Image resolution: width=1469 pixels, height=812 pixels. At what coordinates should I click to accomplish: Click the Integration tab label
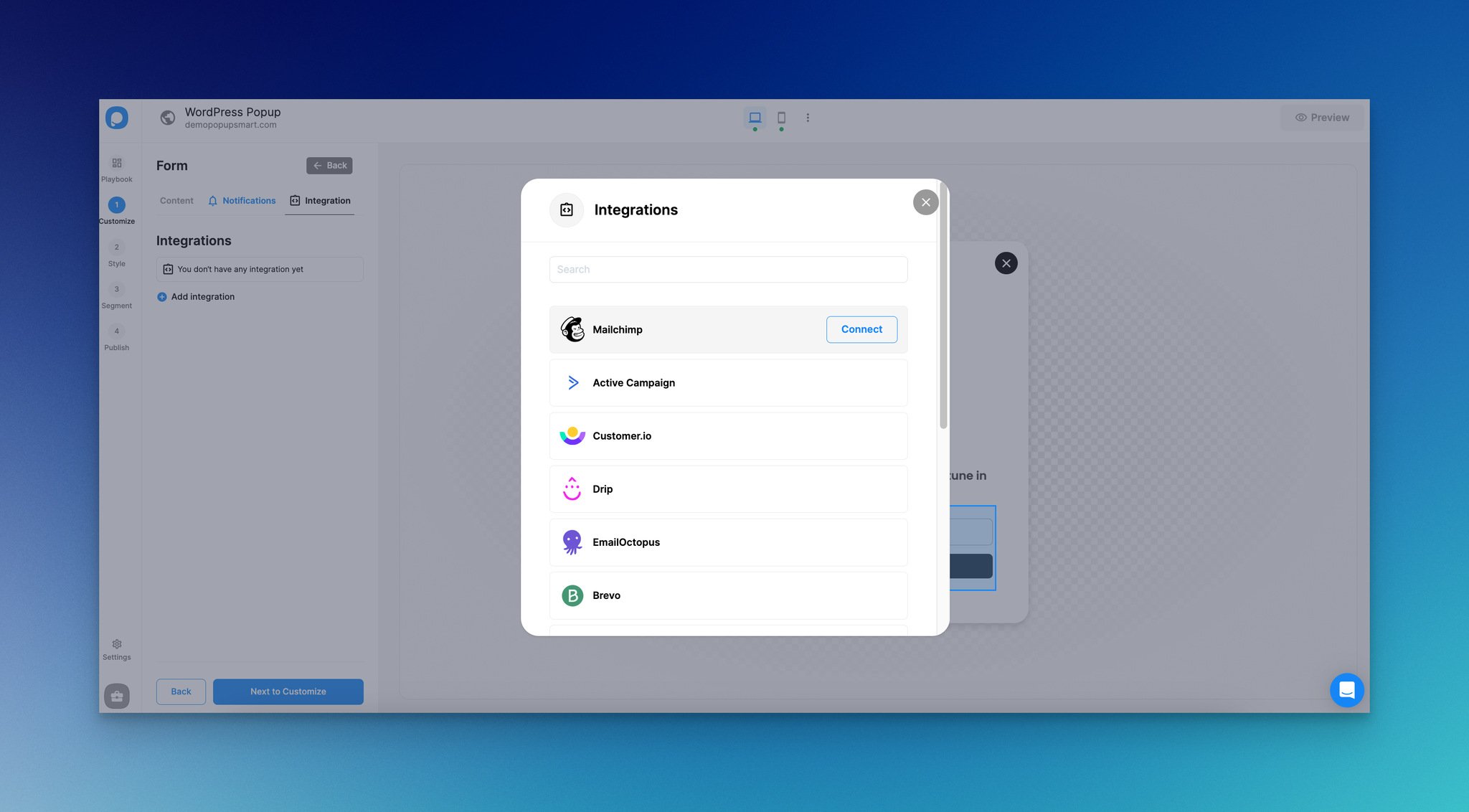pos(327,200)
